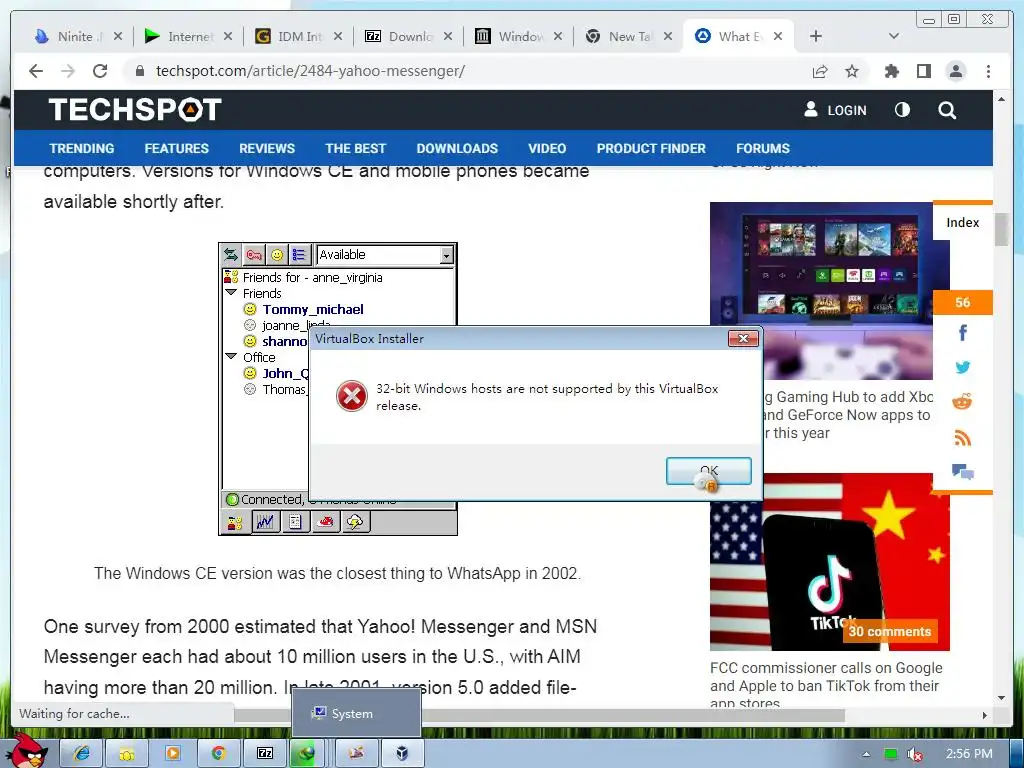Open the TRENDING menu

point(82,148)
